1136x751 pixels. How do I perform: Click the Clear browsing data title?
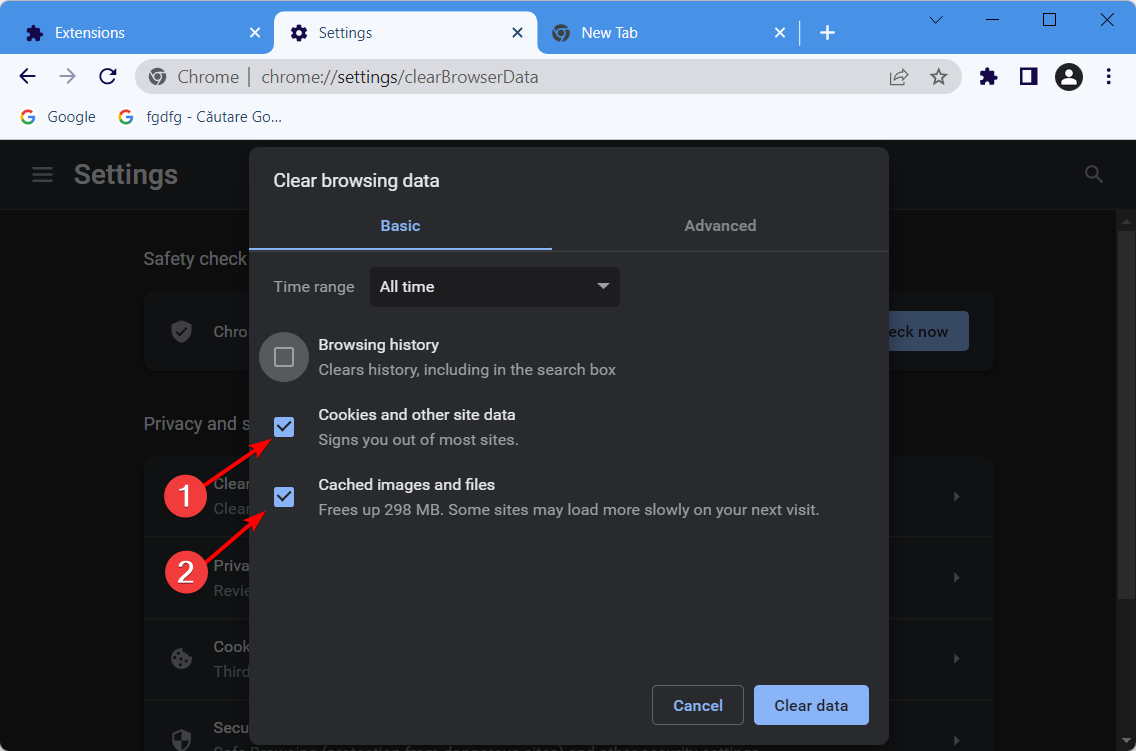point(356,181)
